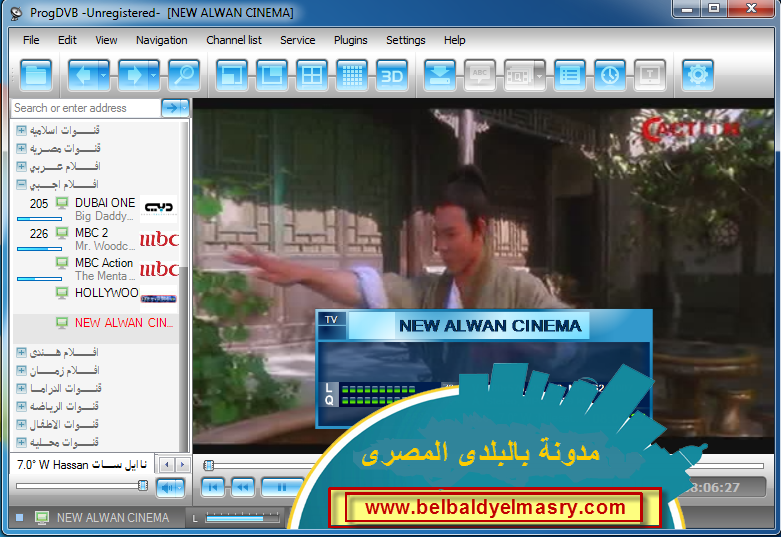Expand the قنوات اسلامية folder
The width and height of the screenshot is (781, 537).
[x=21, y=131]
